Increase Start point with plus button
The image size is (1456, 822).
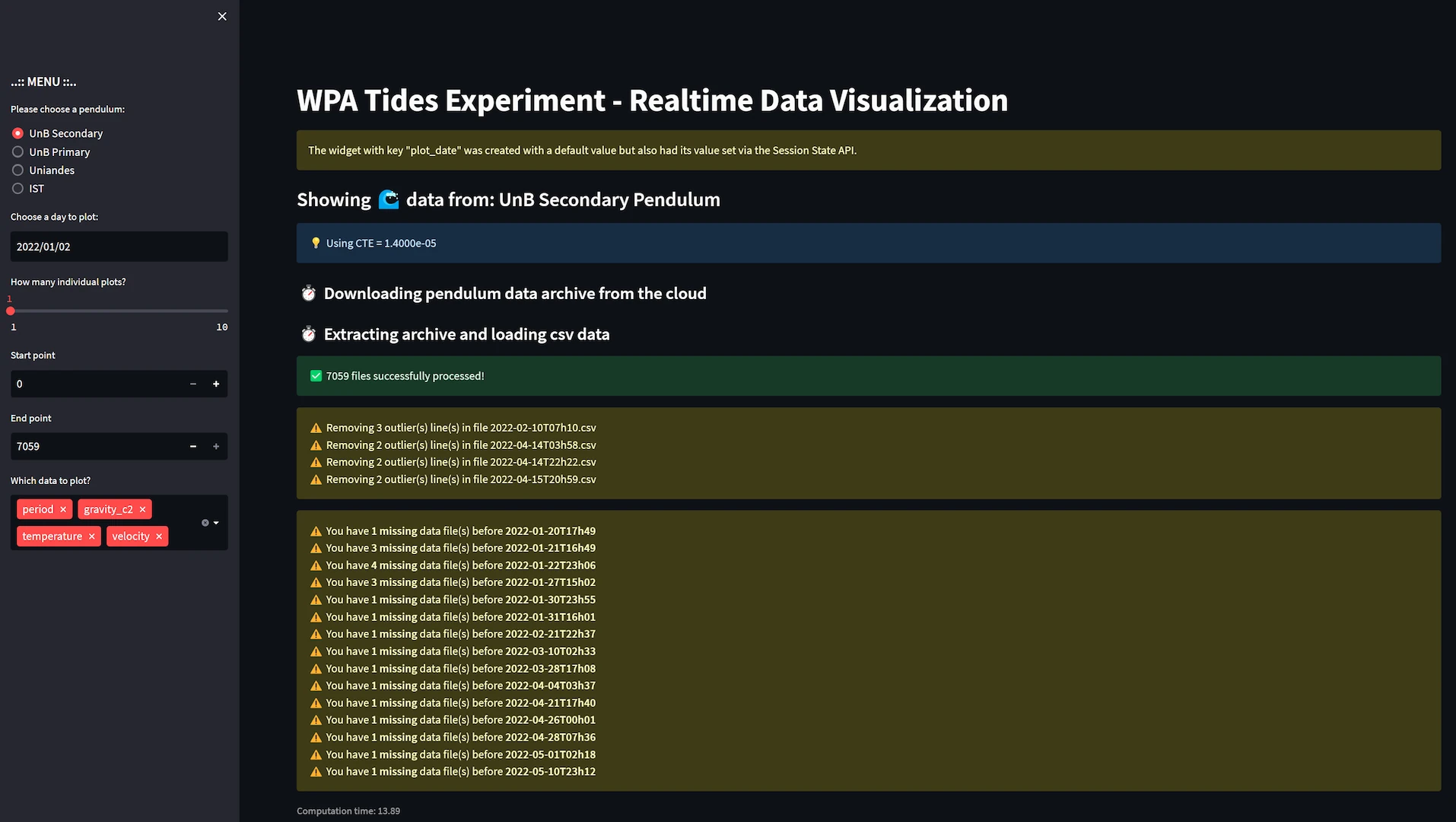click(x=216, y=384)
